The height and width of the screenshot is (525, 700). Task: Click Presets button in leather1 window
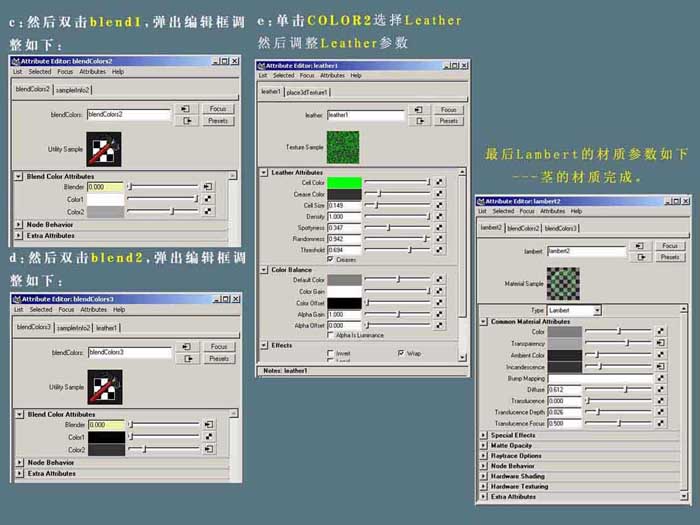[x=449, y=121]
